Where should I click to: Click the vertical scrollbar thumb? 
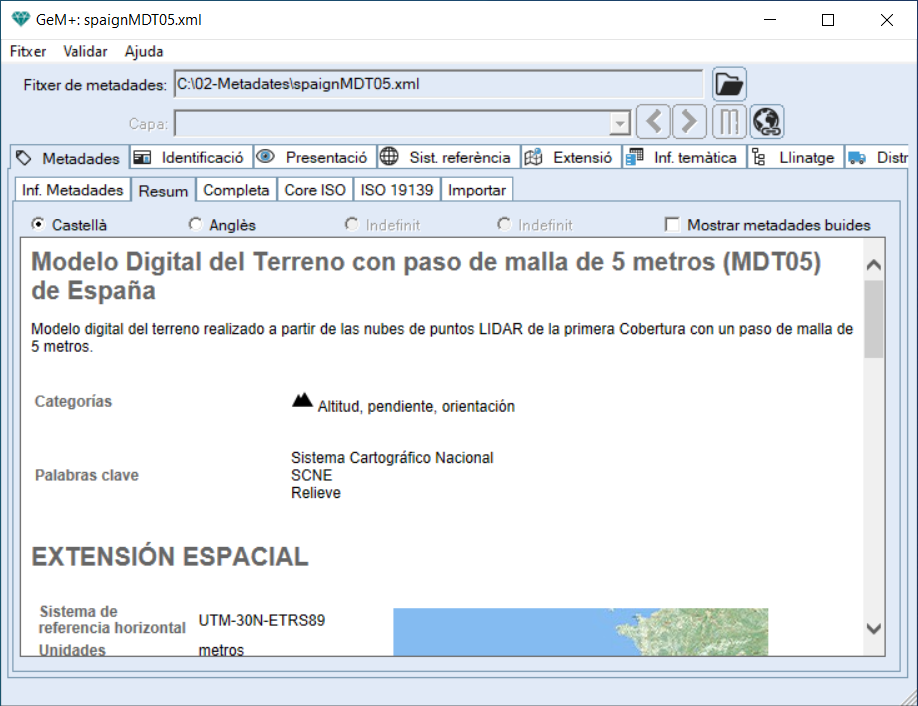(x=874, y=318)
